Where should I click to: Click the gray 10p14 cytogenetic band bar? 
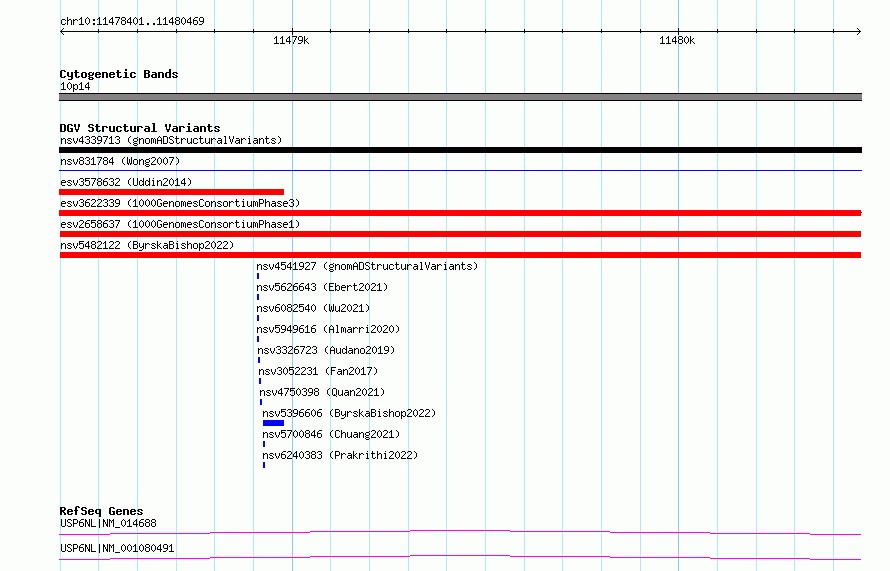click(460, 97)
